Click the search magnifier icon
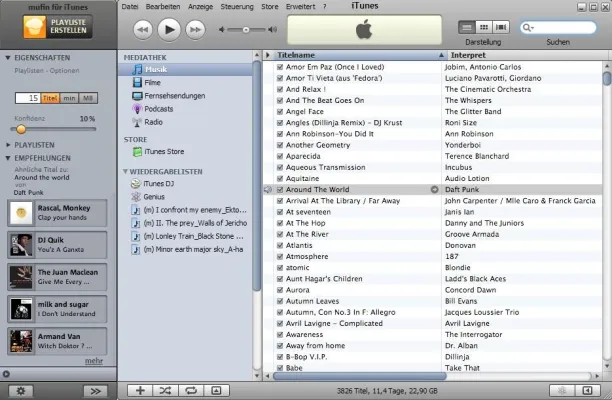 point(527,27)
